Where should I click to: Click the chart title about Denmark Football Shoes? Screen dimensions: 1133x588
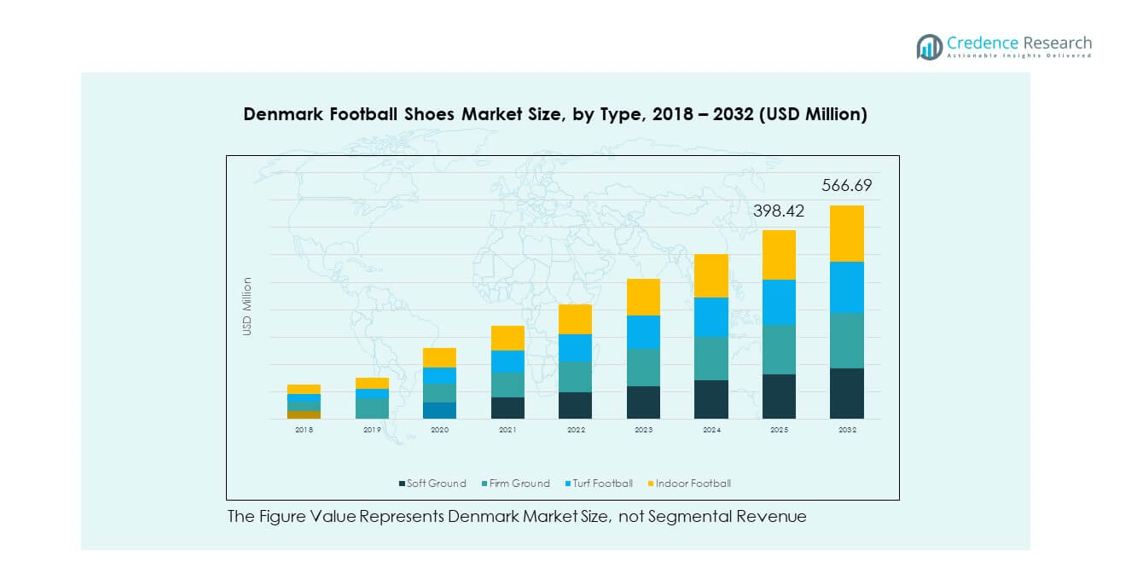(555, 115)
